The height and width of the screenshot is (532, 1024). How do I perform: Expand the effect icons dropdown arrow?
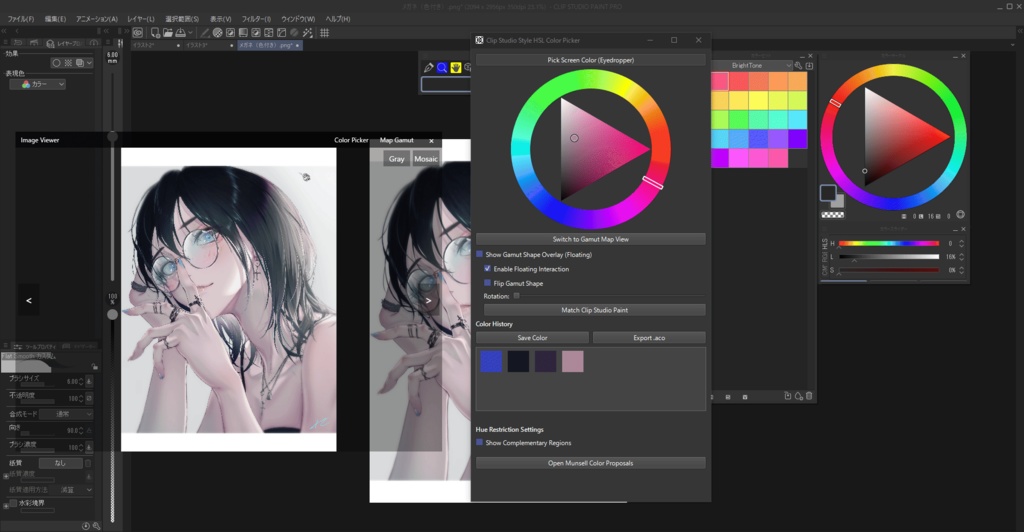click(x=89, y=63)
